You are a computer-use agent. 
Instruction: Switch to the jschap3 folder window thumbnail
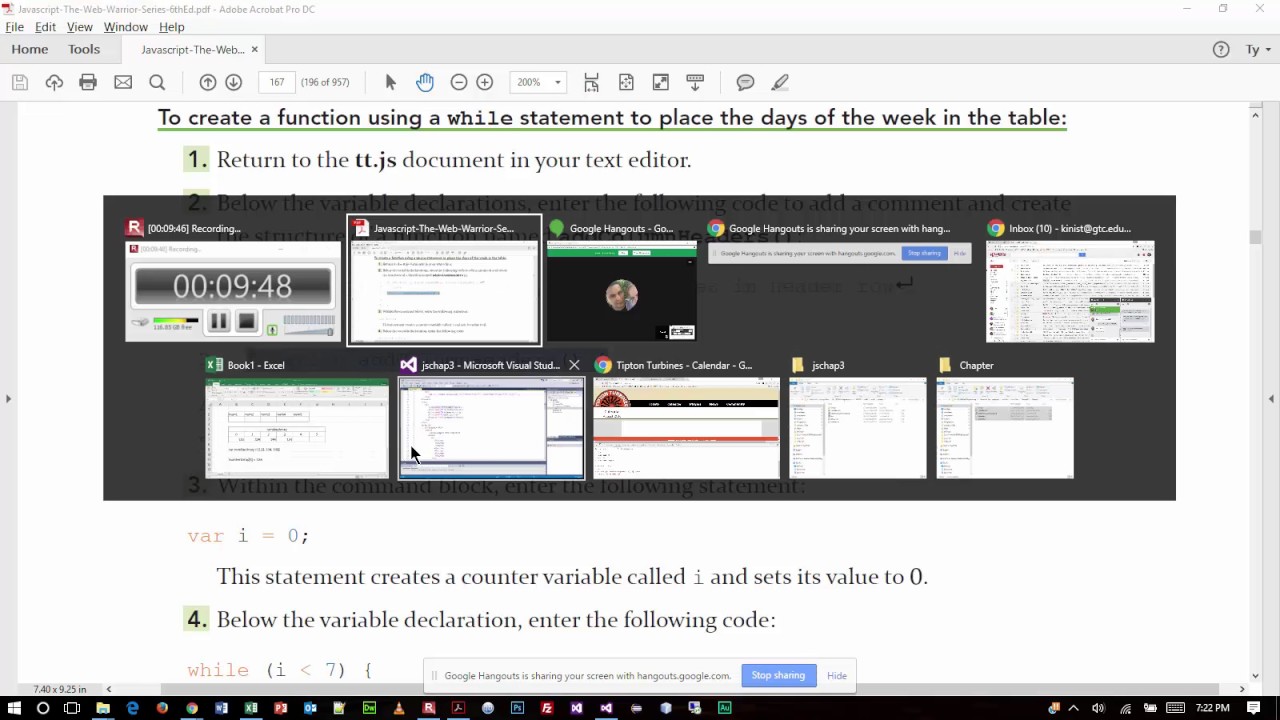click(x=857, y=417)
